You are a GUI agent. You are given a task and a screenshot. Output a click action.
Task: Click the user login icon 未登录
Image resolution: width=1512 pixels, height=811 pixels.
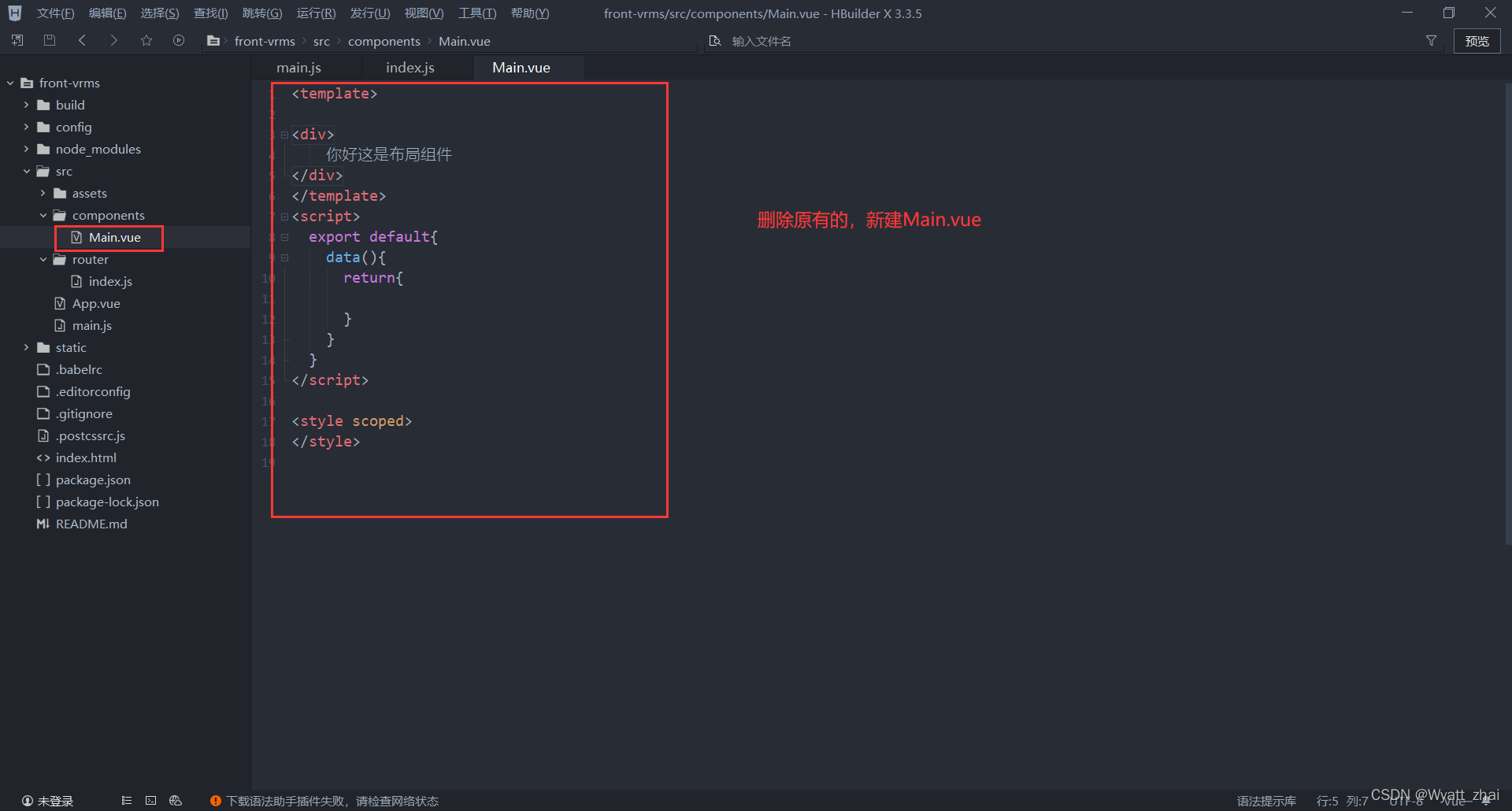pos(28,801)
